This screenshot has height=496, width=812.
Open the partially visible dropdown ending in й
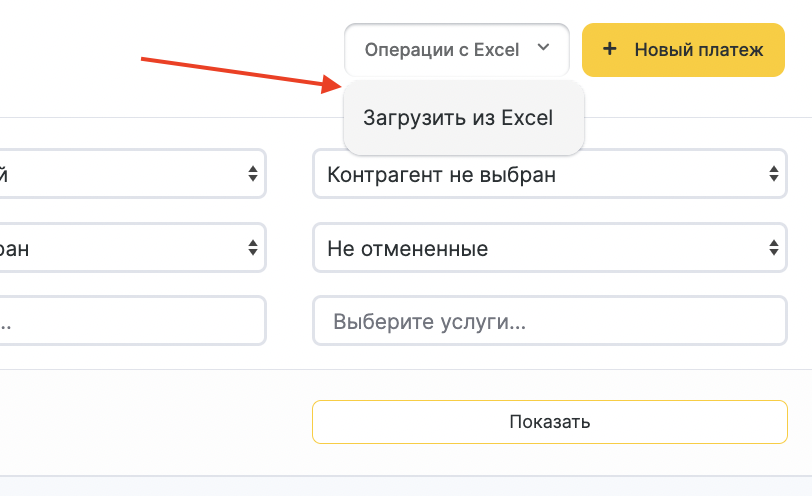point(132,174)
